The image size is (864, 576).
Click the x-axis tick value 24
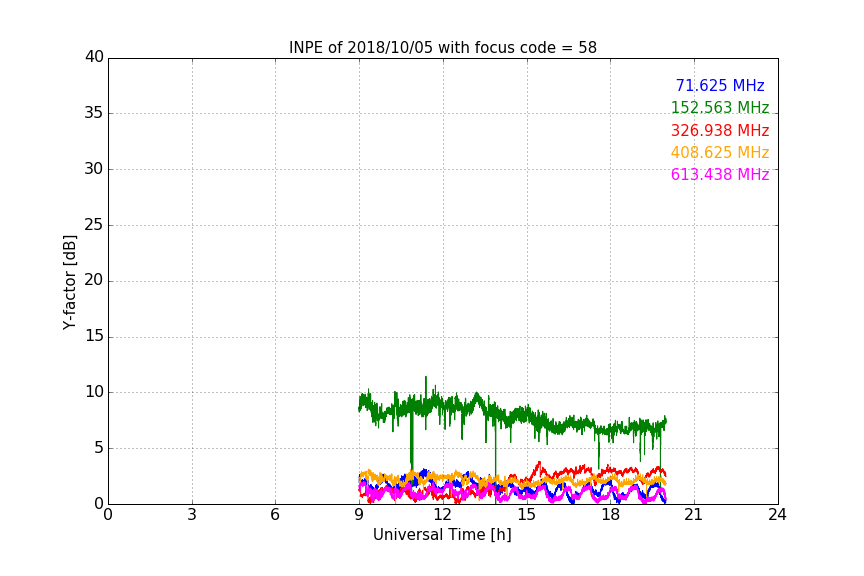[777, 515]
